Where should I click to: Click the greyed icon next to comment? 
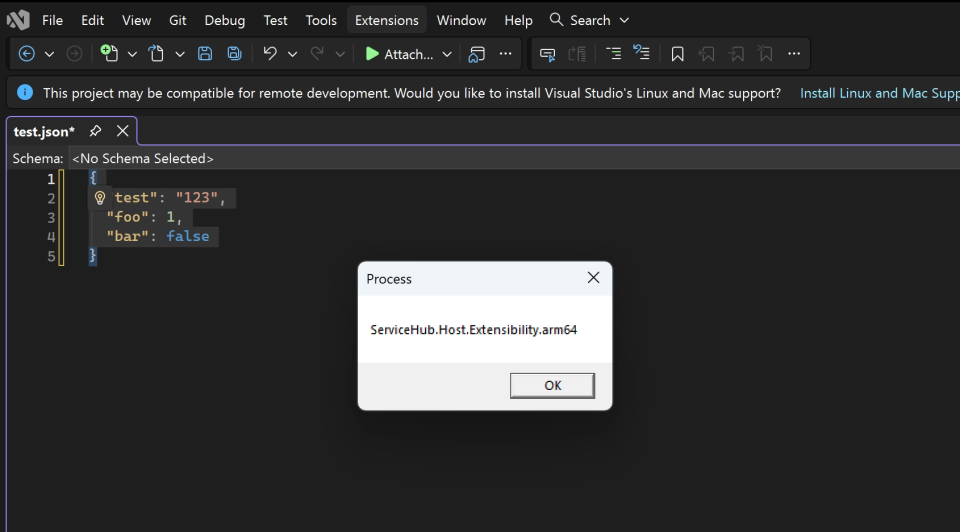point(577,54)
